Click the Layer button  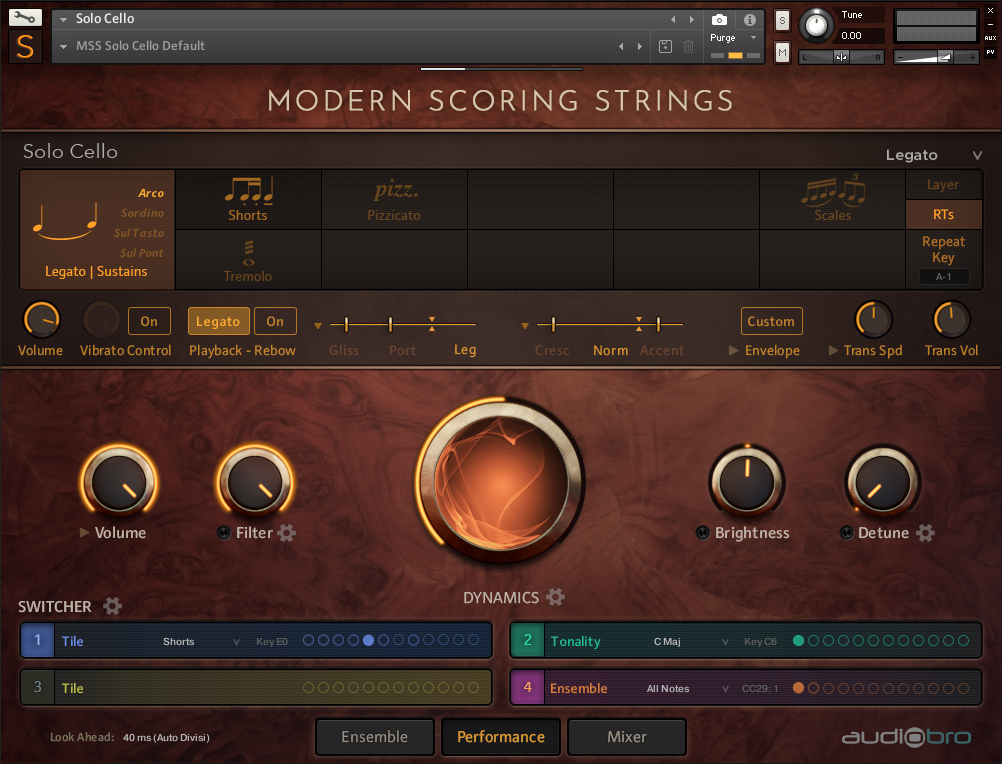[x=943, y=185]
